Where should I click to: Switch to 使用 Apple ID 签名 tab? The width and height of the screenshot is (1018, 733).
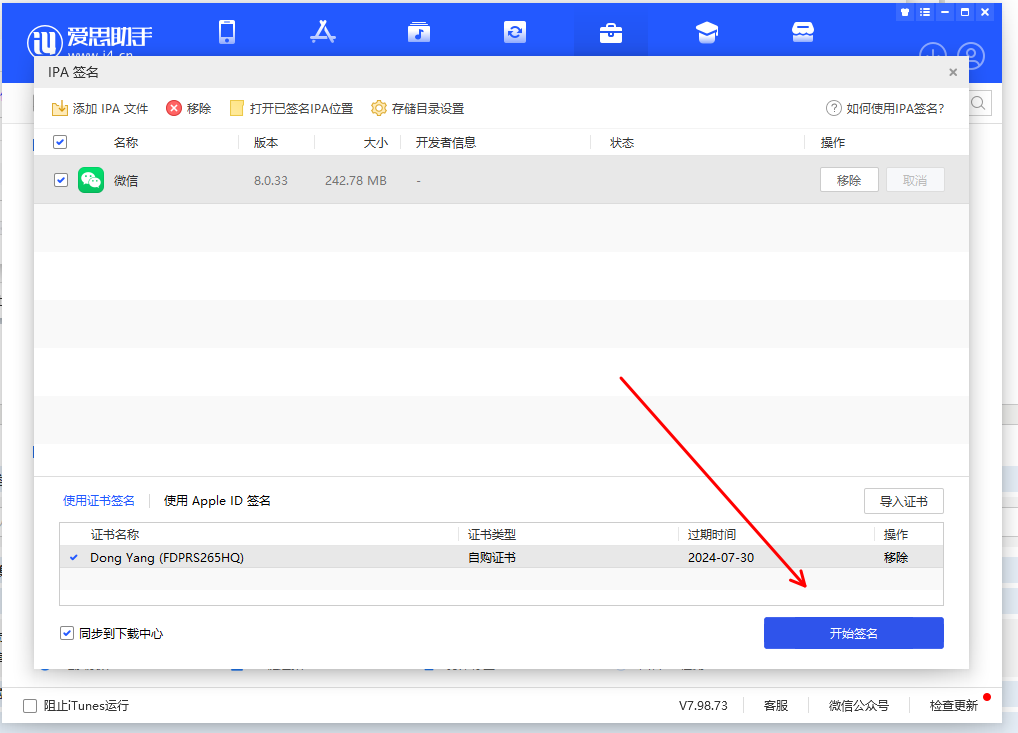pyautogui.click(x=217, y=501)
